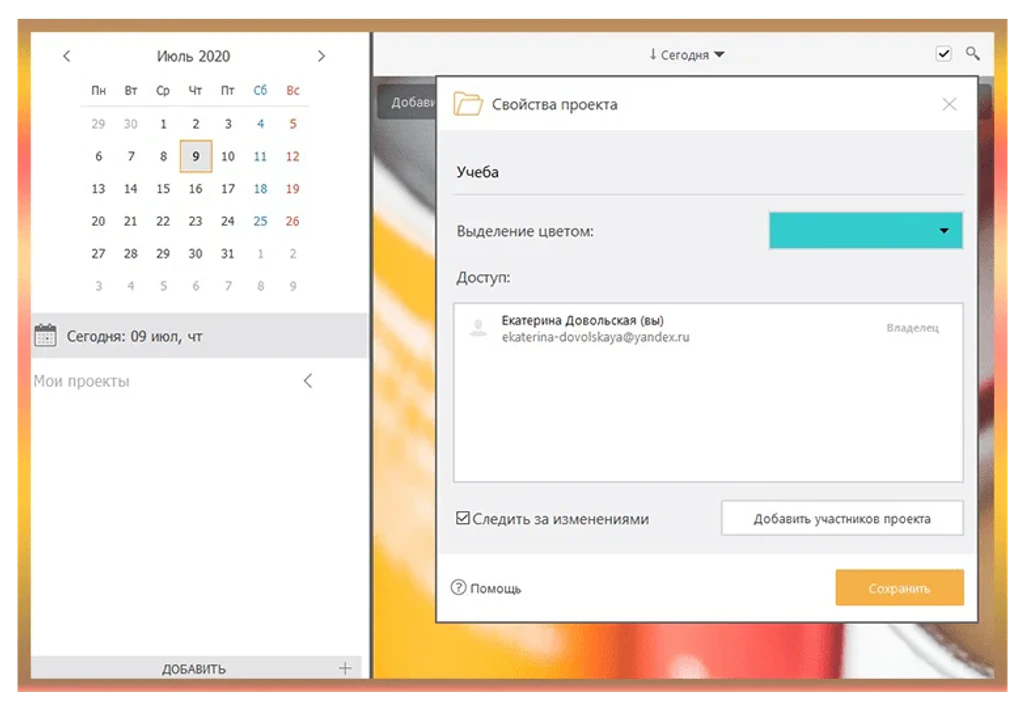Select July 19 in calendar
Viewport: 1024px width, 710px height.
pos(293,189)
